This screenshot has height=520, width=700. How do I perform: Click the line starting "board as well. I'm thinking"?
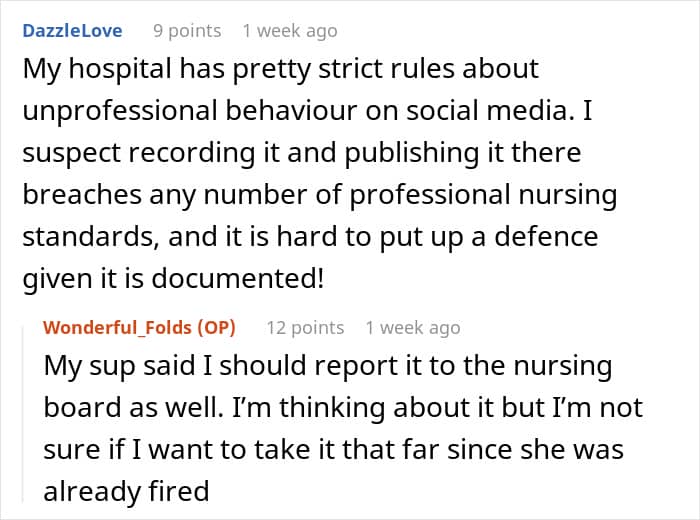[343, 408]
